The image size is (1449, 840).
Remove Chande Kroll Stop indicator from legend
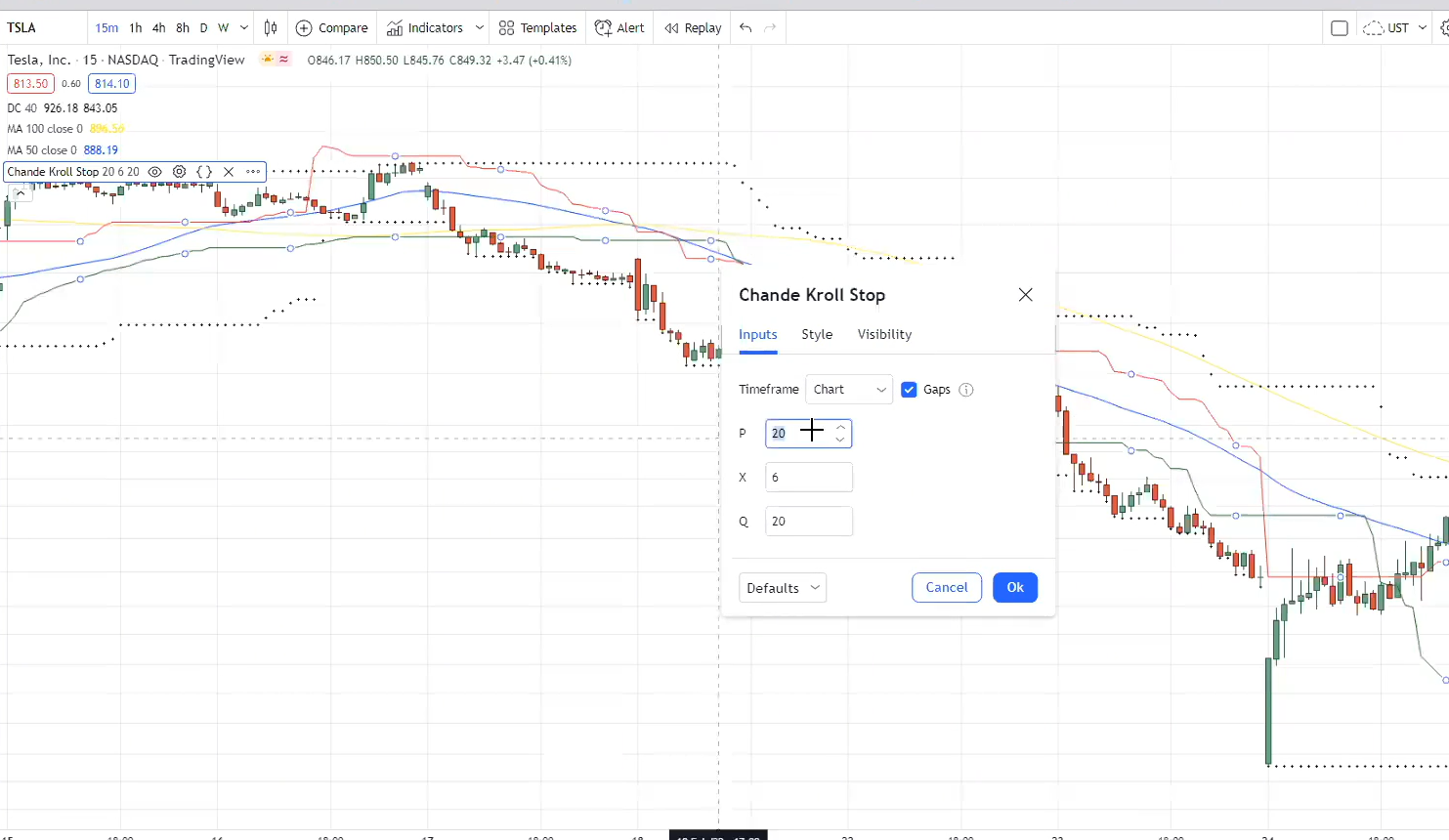(229, 172)
